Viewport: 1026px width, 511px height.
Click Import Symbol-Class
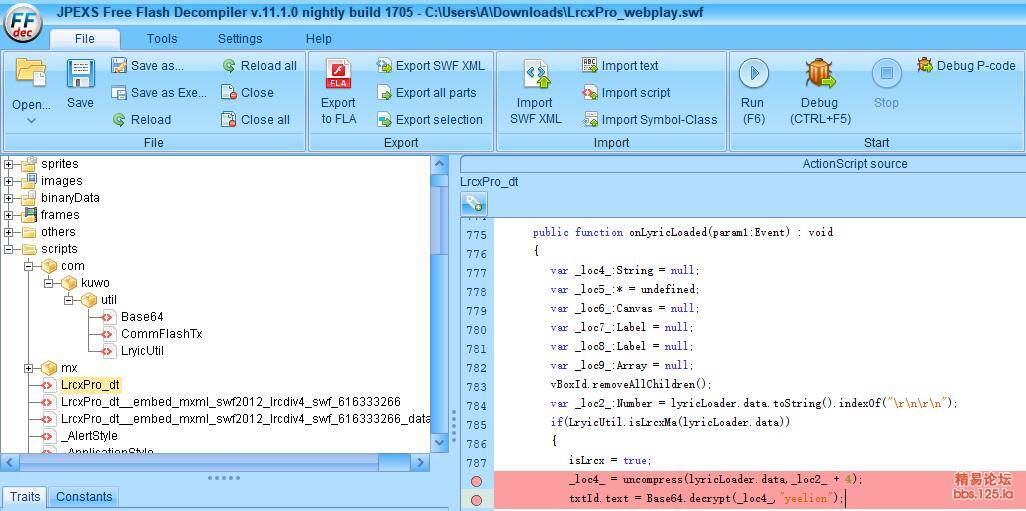650,120
